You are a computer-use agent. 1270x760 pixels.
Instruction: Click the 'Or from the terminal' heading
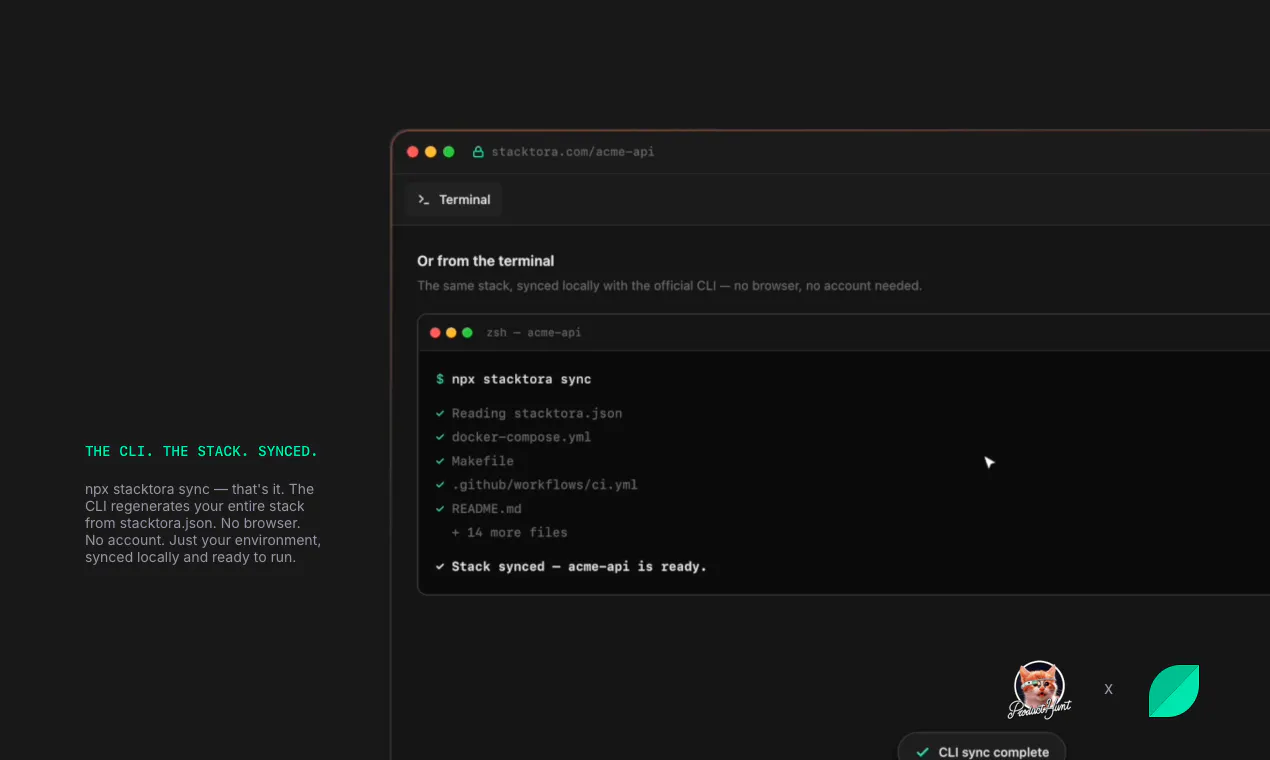(485, 261)
